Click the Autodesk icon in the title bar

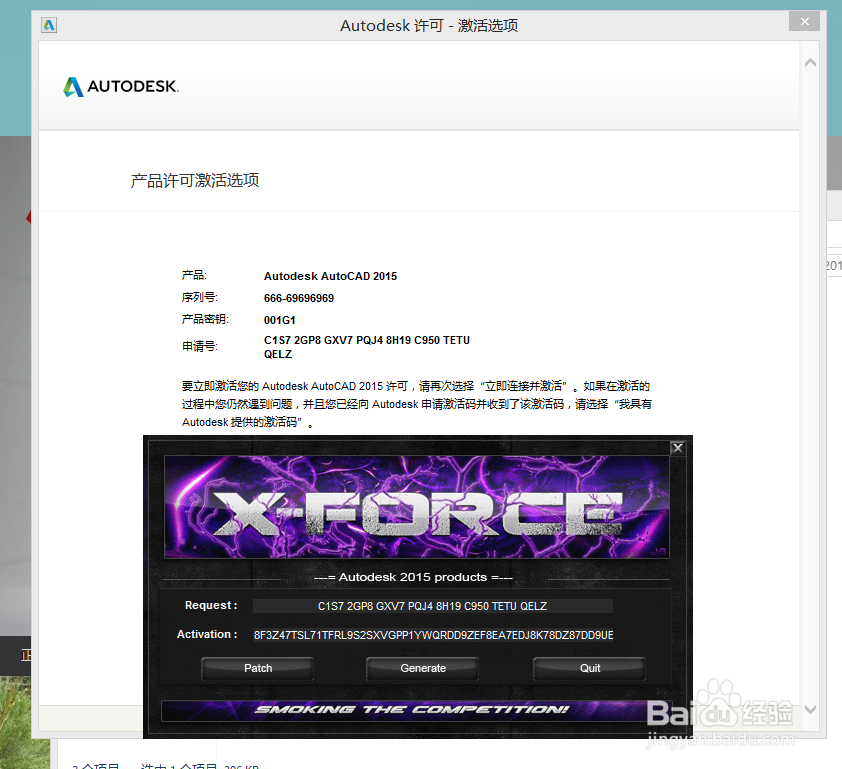pyautogui.click(x=48, y=24)
